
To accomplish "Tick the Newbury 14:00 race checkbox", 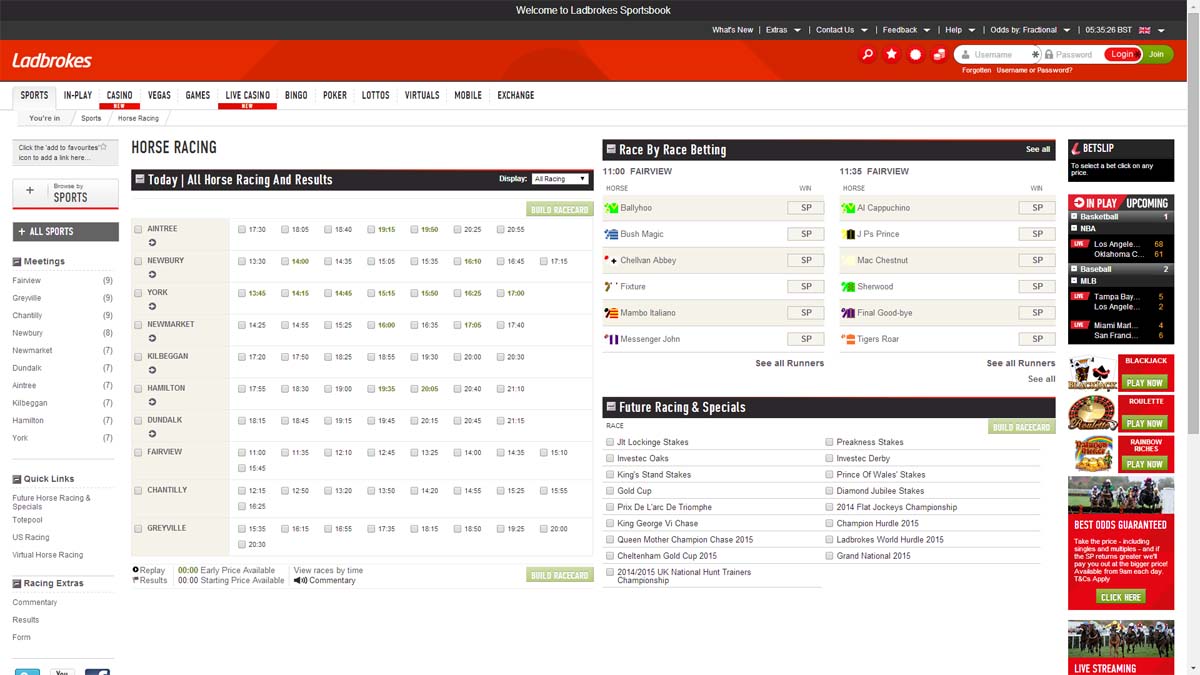I will click(x=285, y=262).
